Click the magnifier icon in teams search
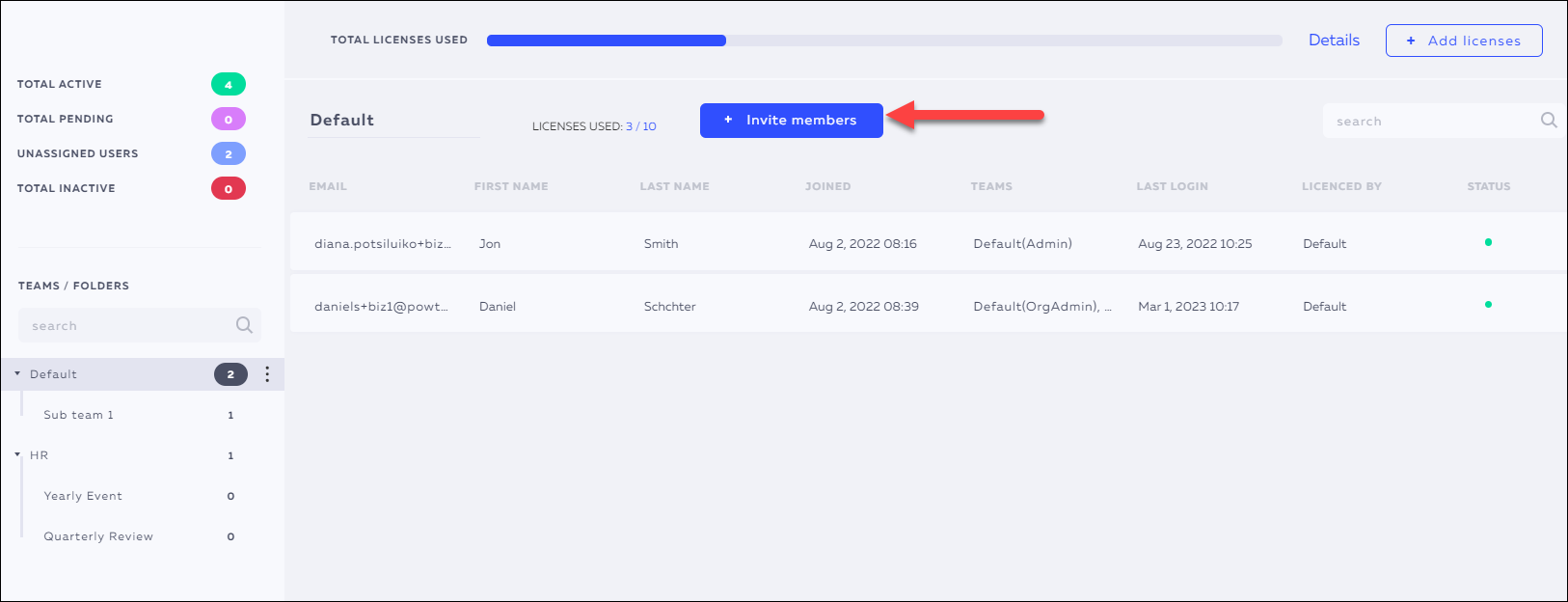The width and height of the screenshot is (1568, 602). click(x=244, y=325)
